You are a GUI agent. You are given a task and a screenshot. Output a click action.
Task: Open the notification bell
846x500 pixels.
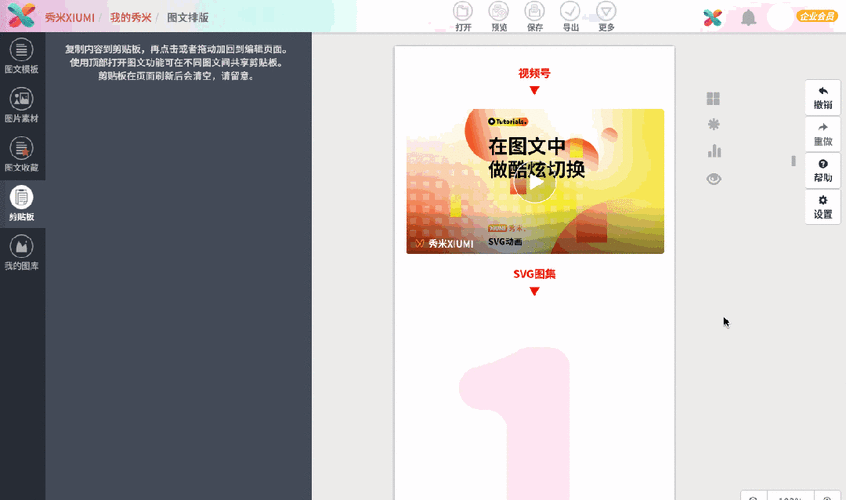[x=748, y=18]
